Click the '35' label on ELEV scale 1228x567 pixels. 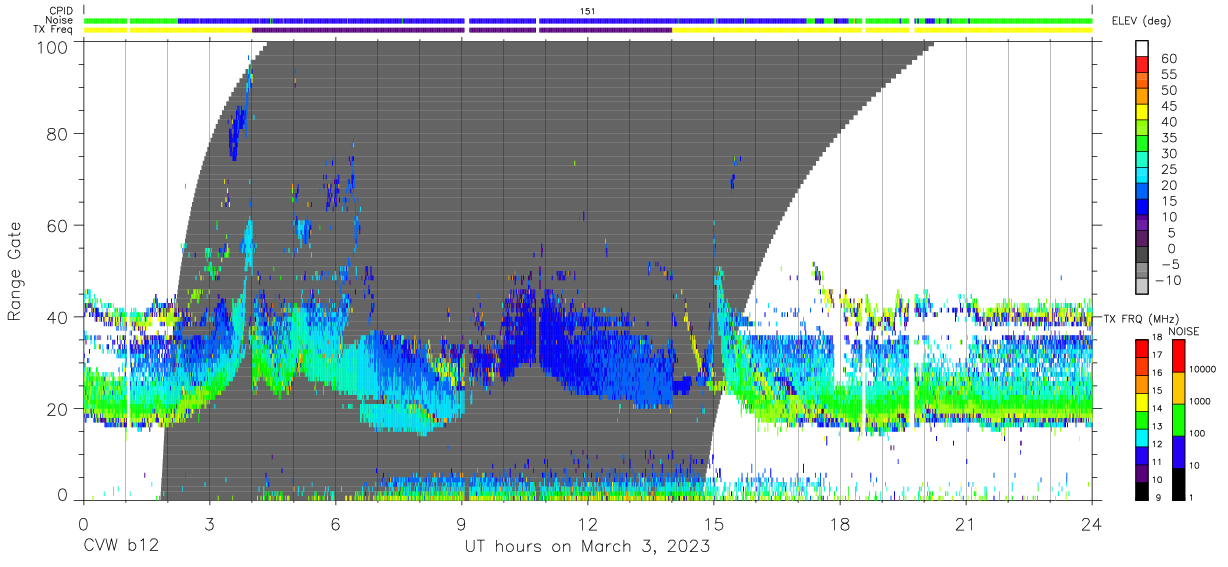1168,137
